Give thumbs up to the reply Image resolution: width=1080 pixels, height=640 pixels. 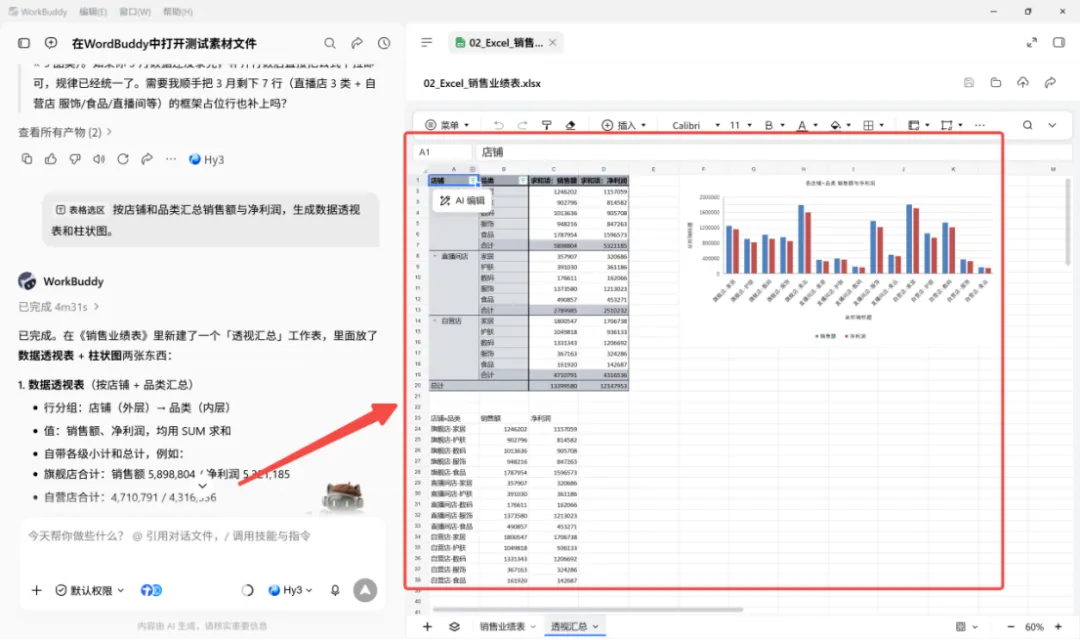click(x=51, y=159)
